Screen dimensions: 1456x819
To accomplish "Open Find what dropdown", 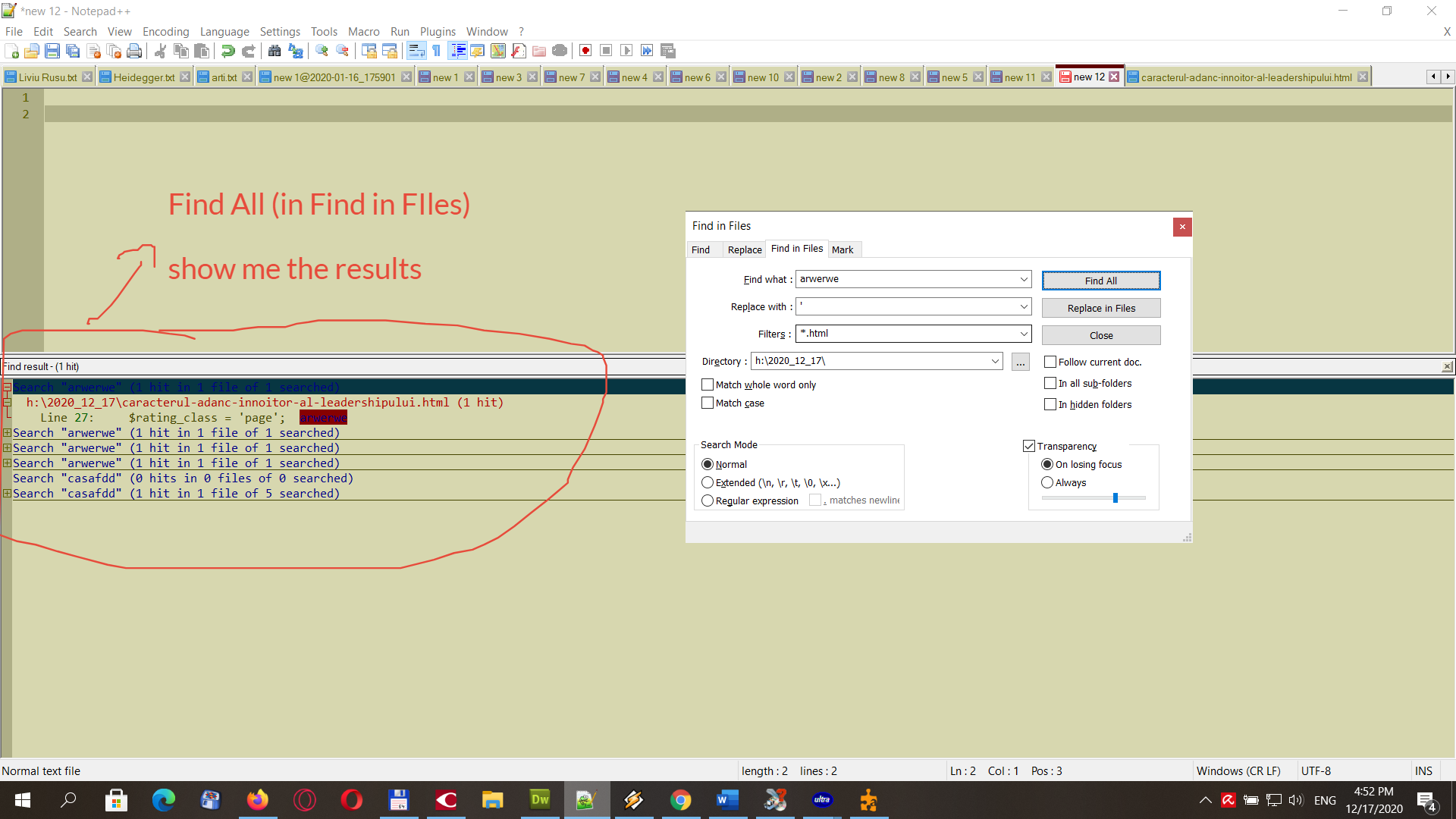I will 1024,279.
